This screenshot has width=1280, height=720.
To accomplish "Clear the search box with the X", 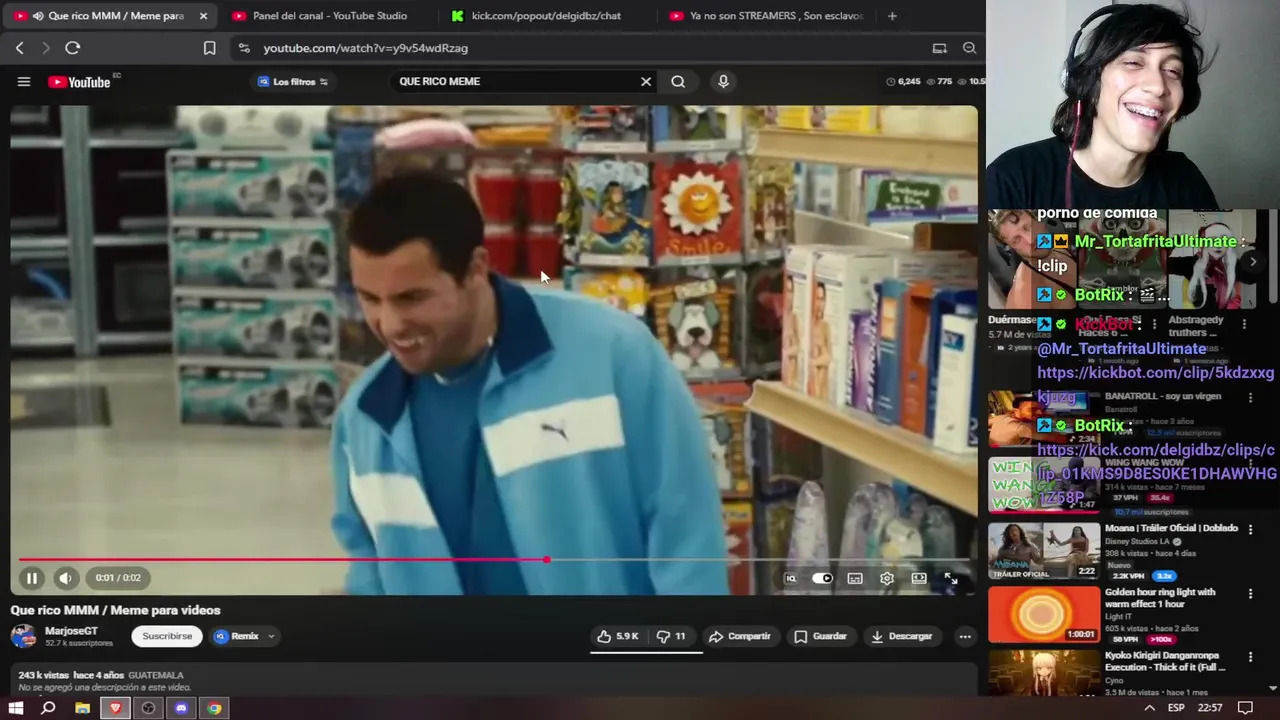I will (x=646, y=82).
